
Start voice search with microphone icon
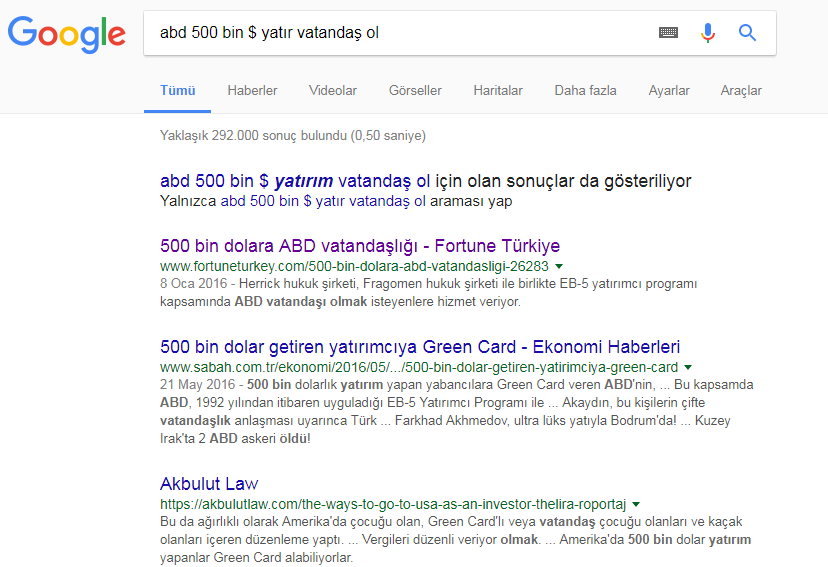coord(708,33)
